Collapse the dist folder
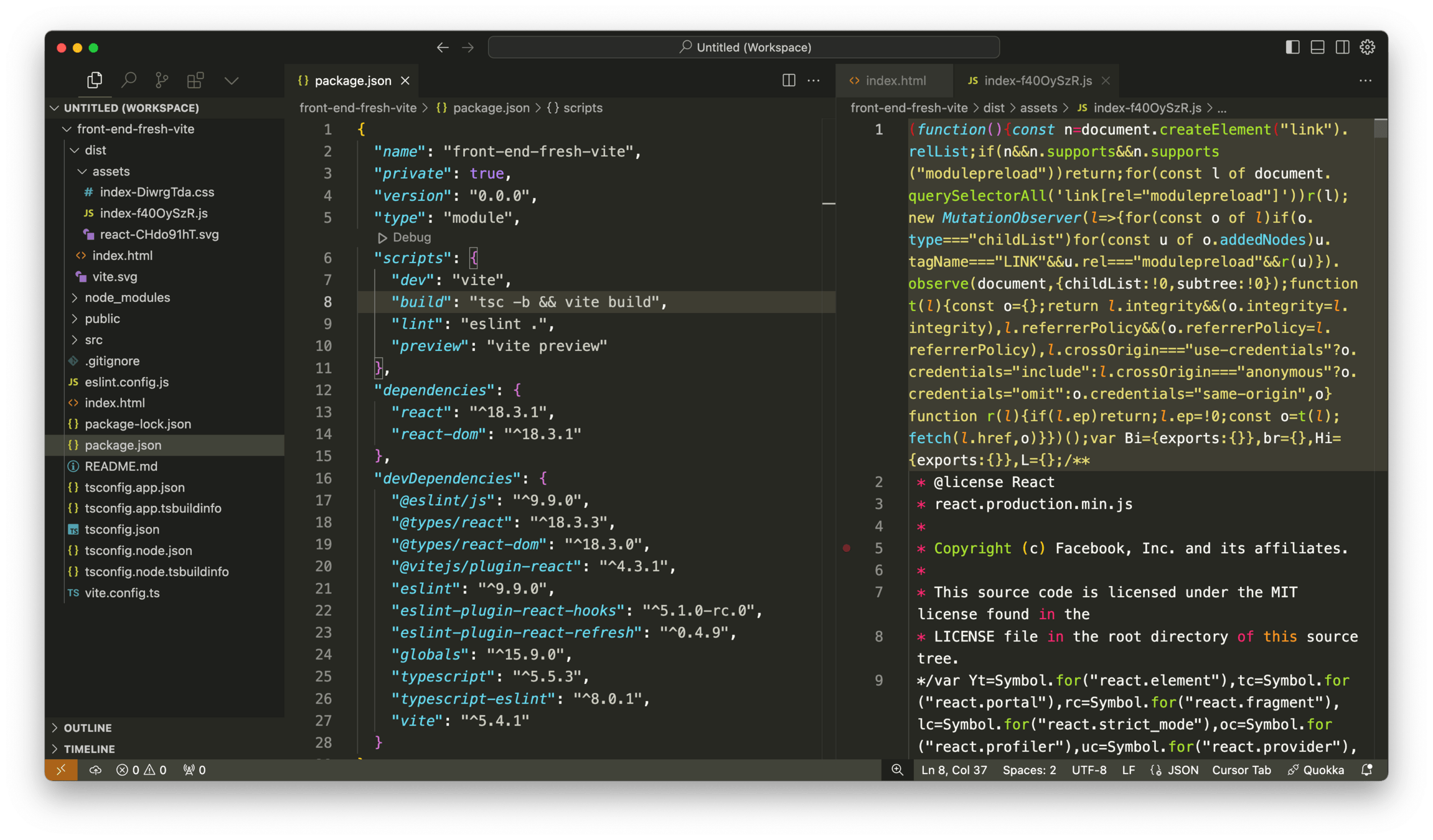This screenshot has width=1433, height=840. pos(95,150)
